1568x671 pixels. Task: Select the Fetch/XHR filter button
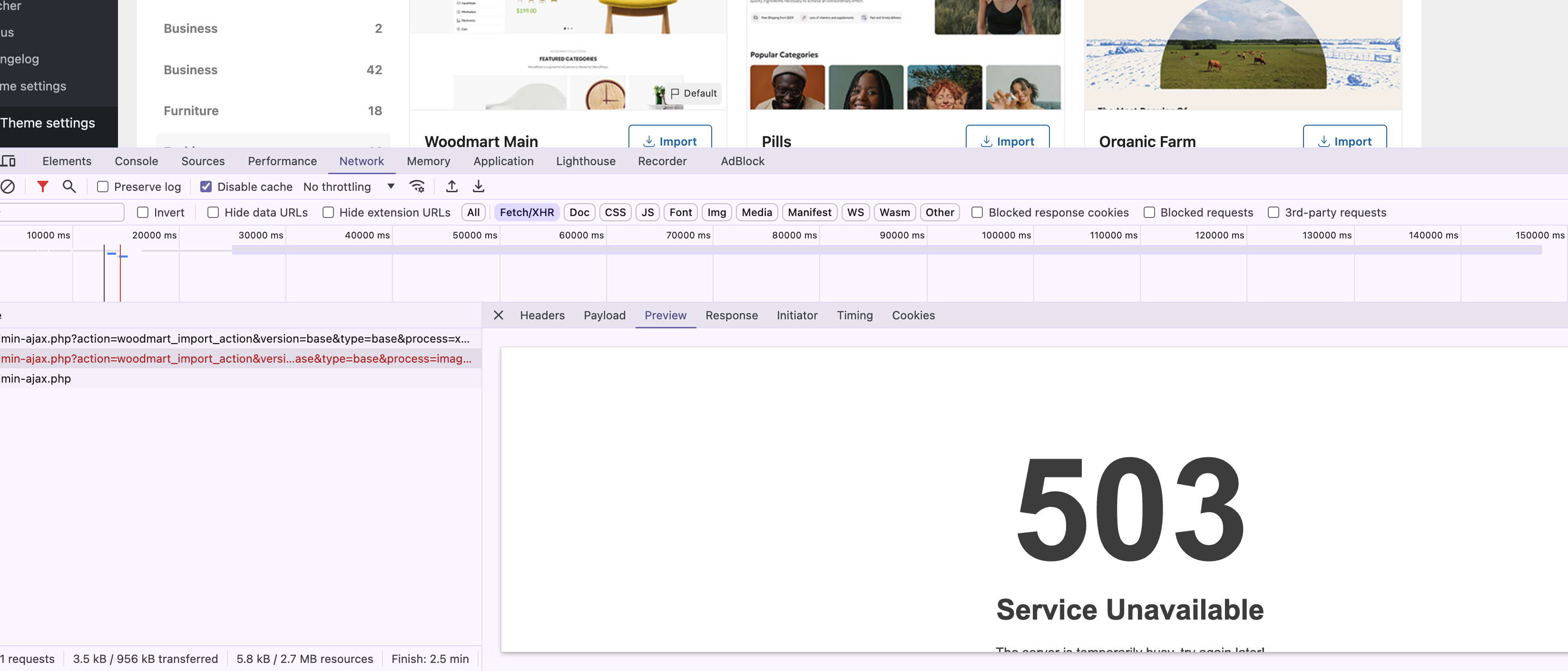point(527,213)
